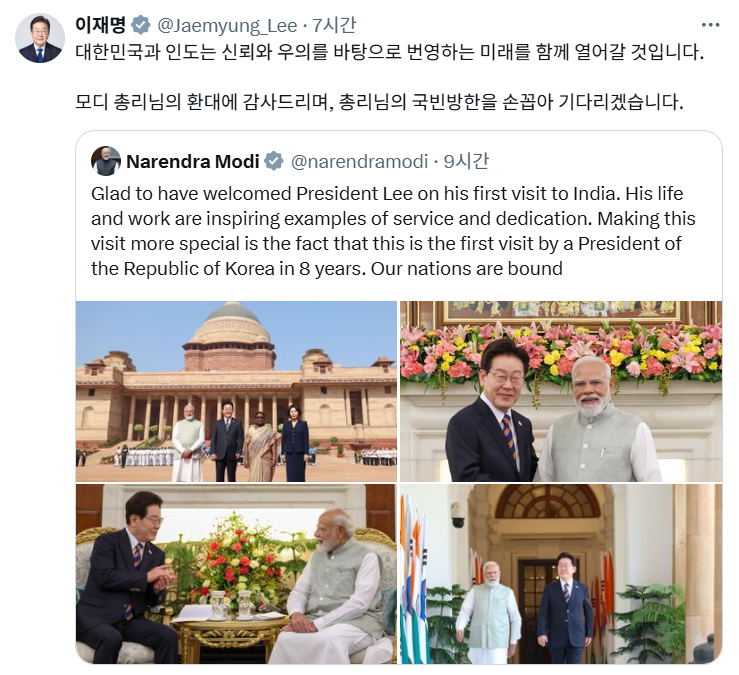Click the verified badge next to Narendra Modi
739x675 pixels.
pyautogui.click(x=273, y=162)
